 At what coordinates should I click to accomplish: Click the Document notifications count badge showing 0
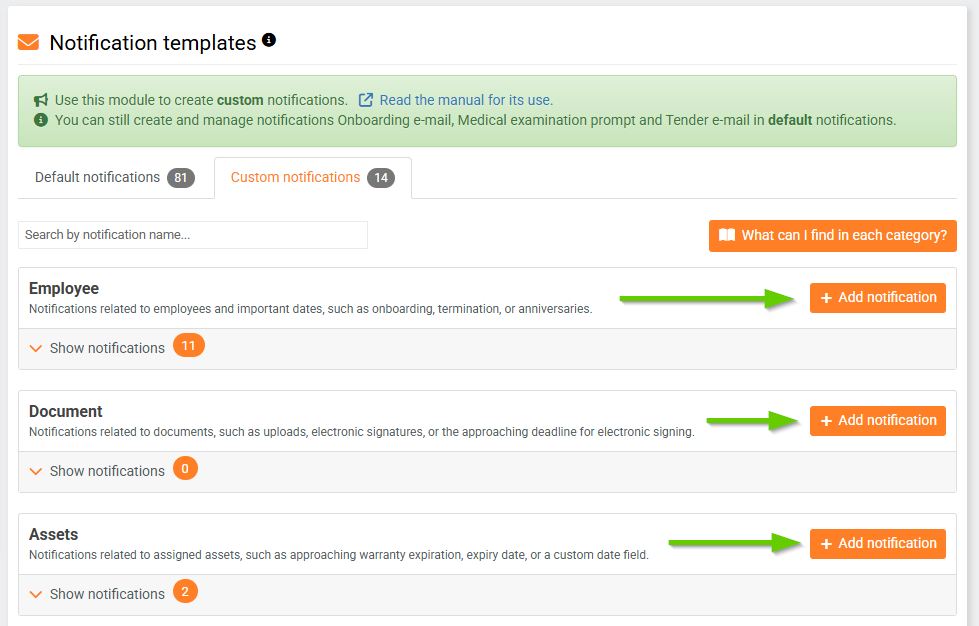pos(185,470)
